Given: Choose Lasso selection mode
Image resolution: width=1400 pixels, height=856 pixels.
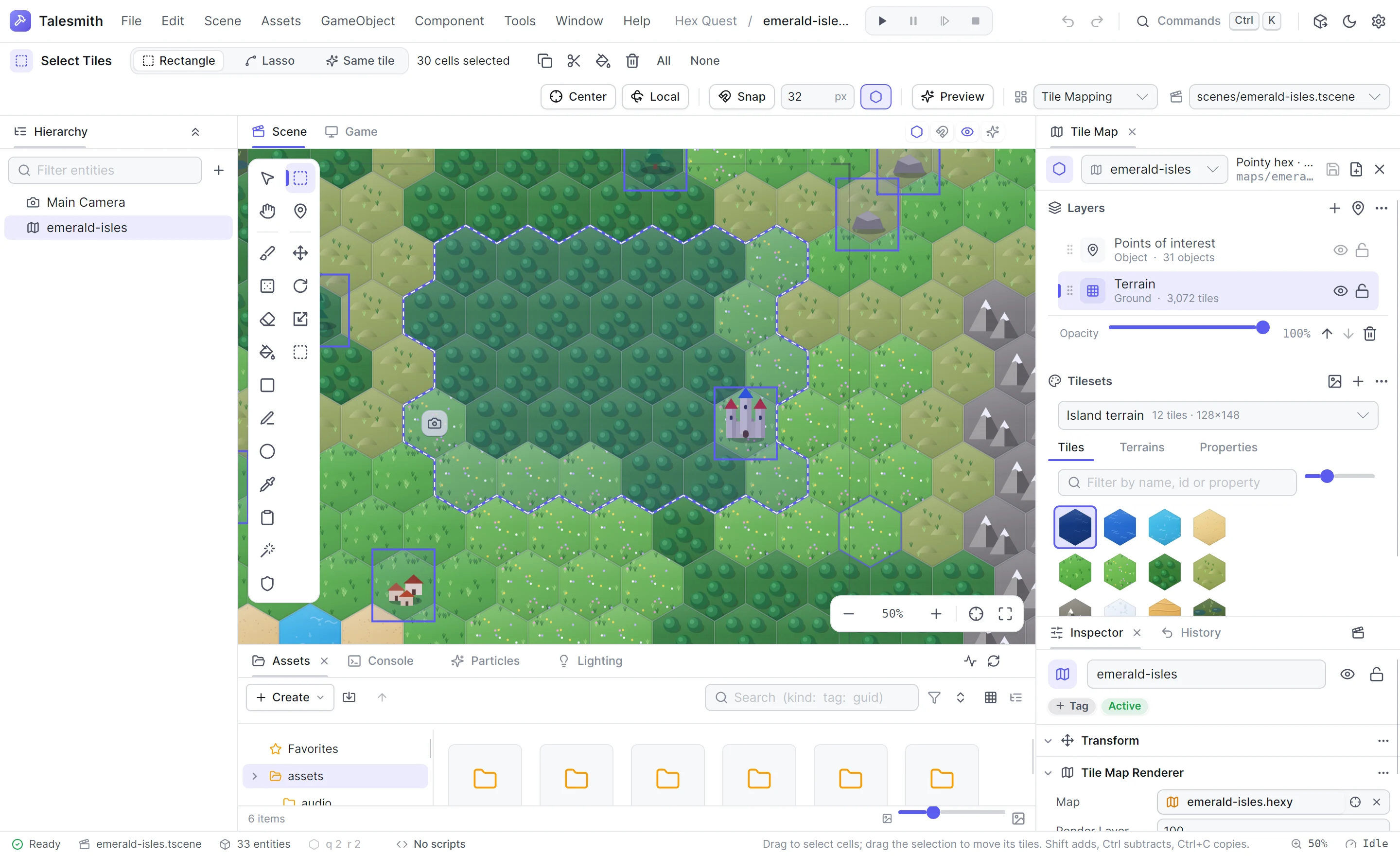Looking at the screenshot, I should pyautogui.click(x=269, y=61).
